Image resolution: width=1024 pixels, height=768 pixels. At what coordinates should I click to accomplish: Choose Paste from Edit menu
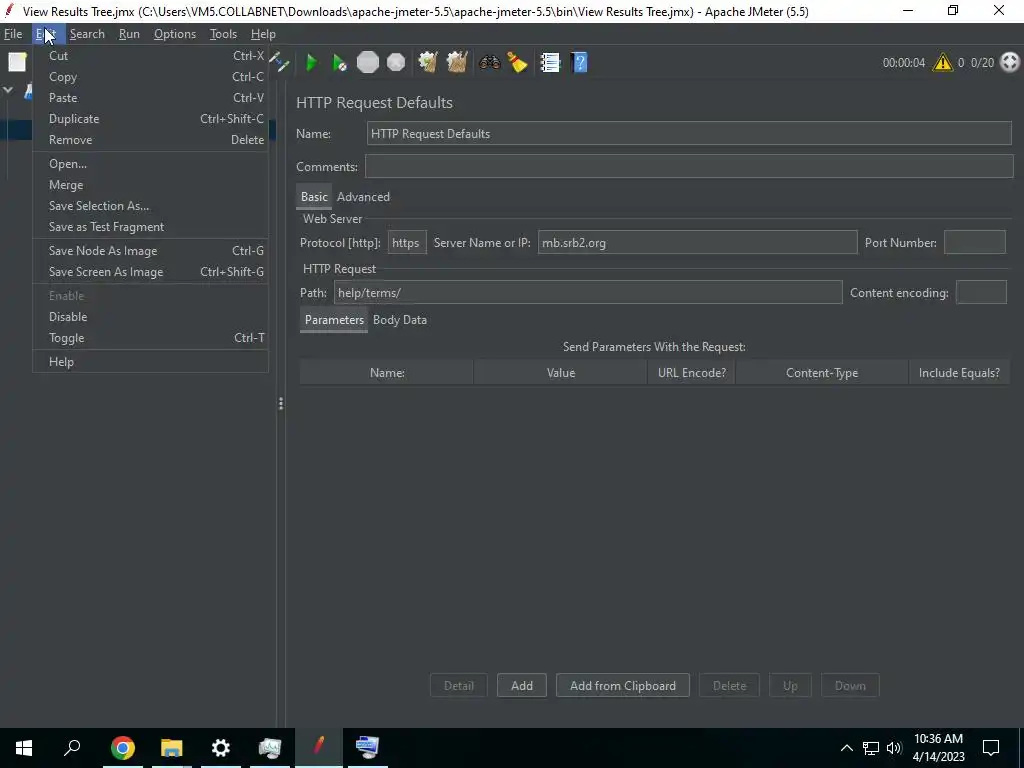coord(150,98)
